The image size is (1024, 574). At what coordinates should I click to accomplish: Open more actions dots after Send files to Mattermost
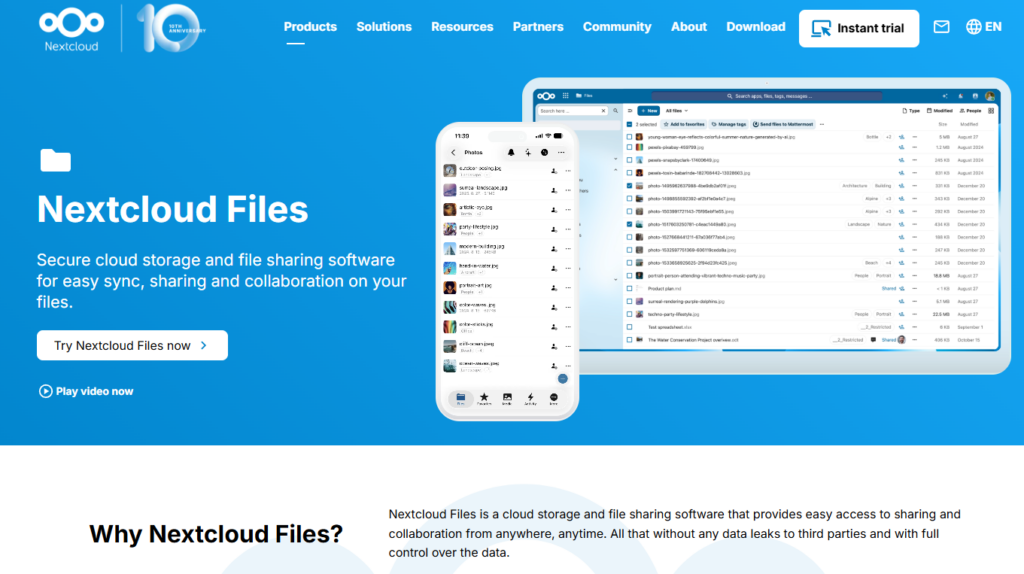pyautogui.click(x=822, y=124)
